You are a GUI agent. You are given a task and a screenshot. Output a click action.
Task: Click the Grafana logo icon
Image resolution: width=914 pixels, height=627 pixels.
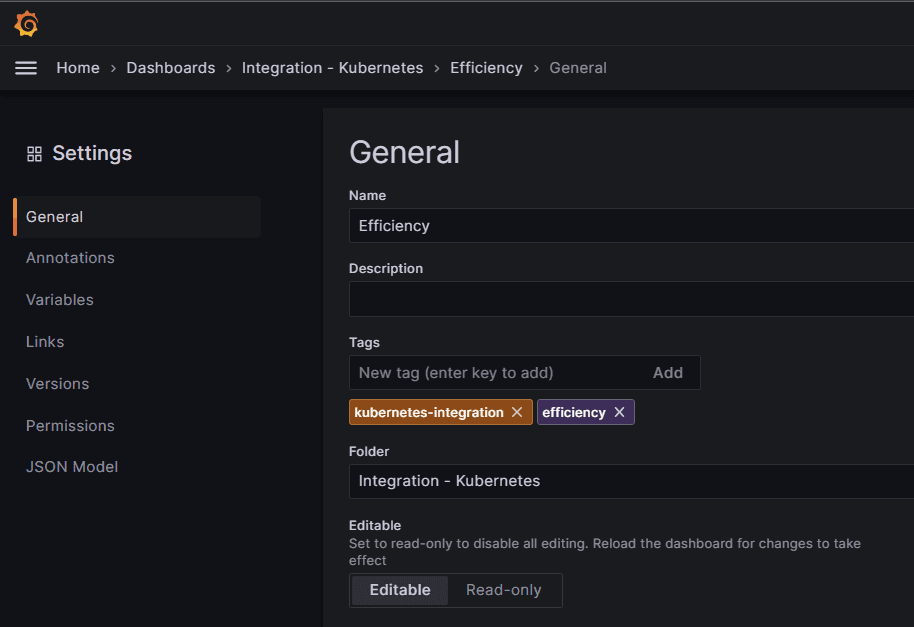pos(25,22)
